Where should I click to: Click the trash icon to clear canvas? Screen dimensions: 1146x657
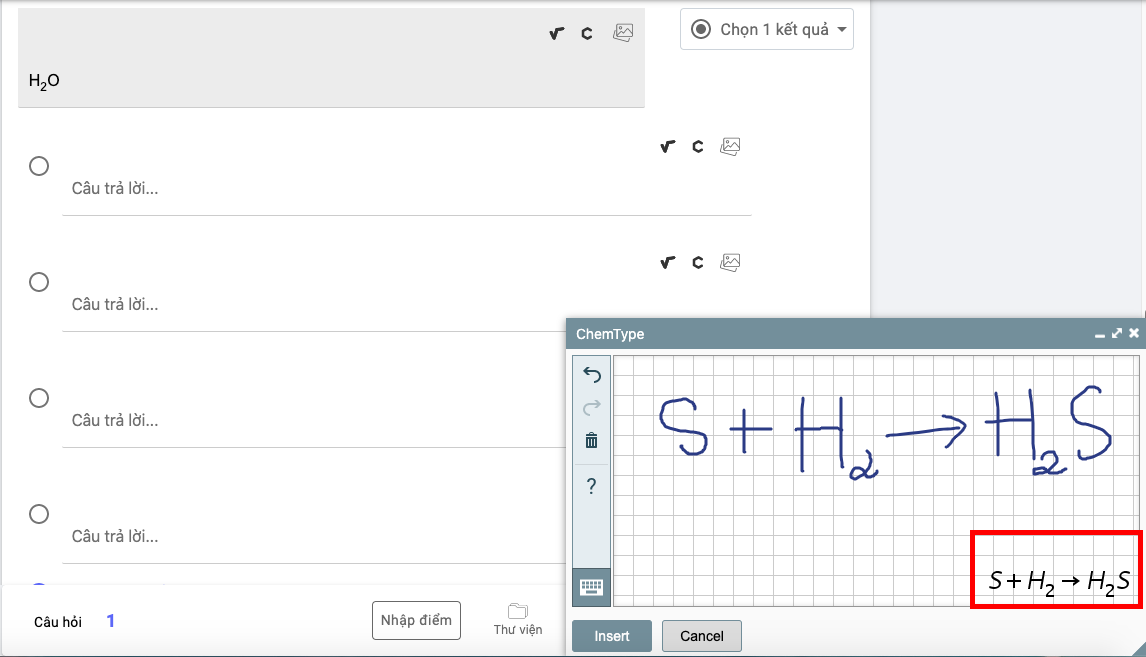591,440
